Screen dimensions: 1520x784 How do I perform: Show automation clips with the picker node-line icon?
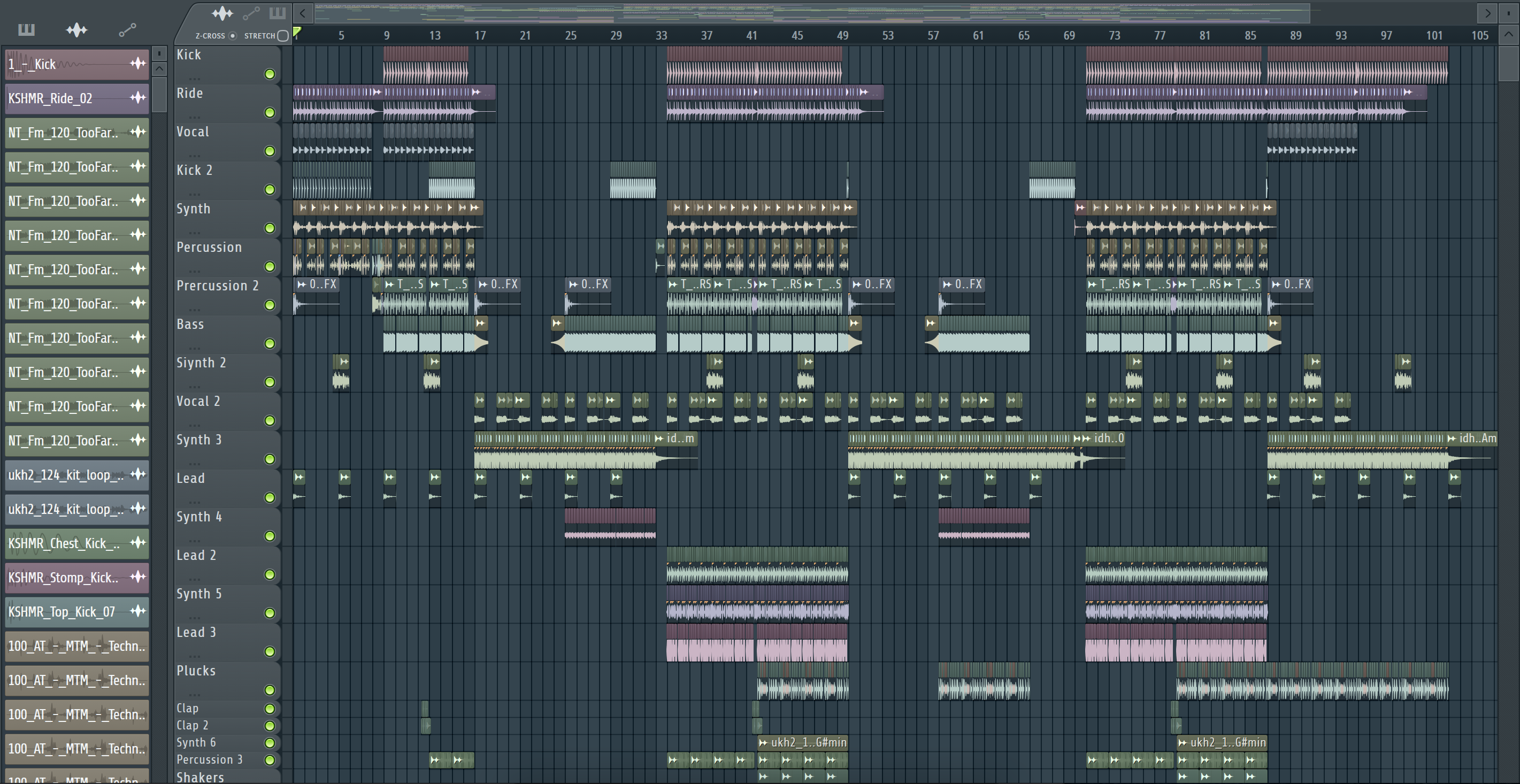tap(127, 29)
